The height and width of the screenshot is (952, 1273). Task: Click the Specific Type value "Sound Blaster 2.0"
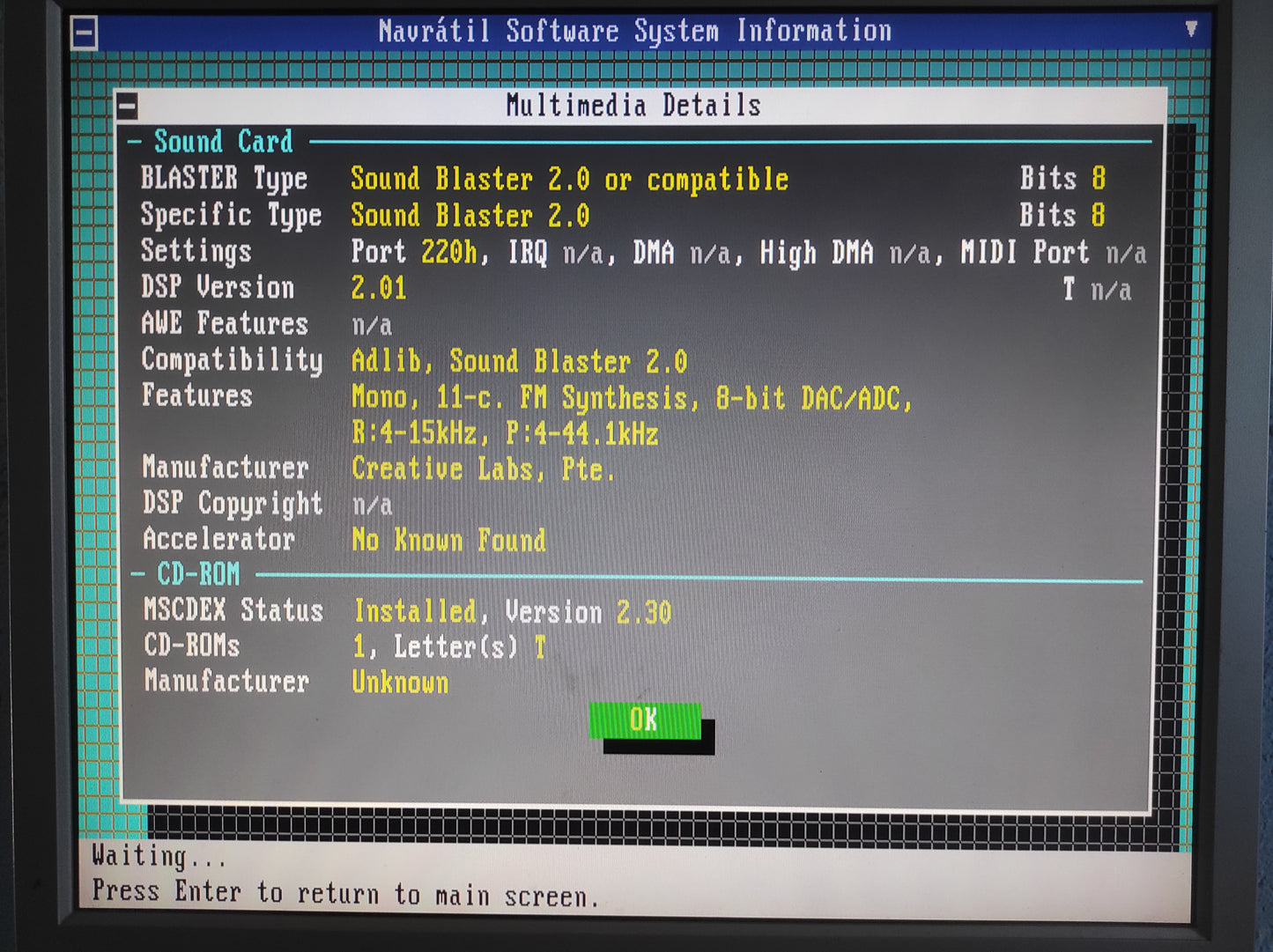tap(470, 216)
